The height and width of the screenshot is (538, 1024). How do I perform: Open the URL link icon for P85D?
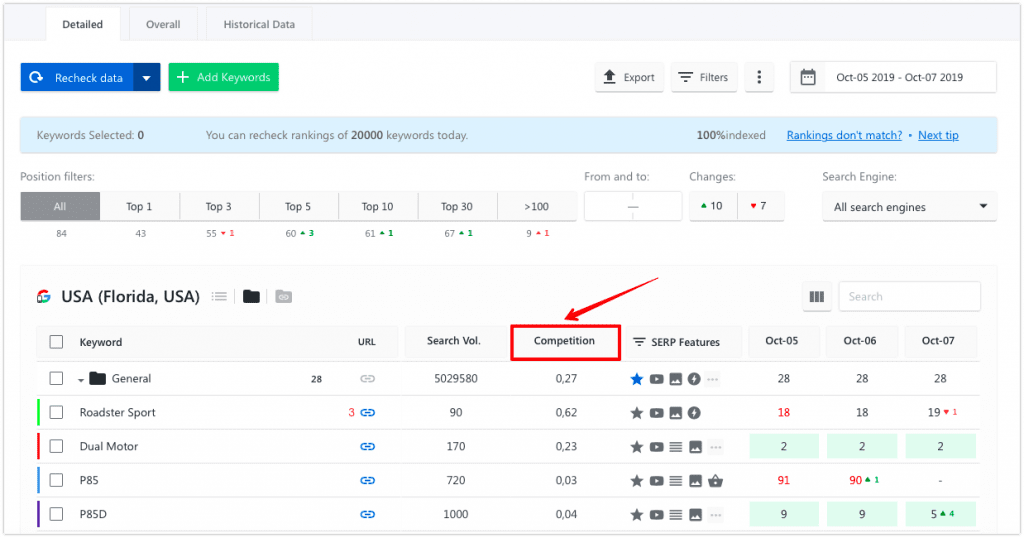tap(368, 514)
